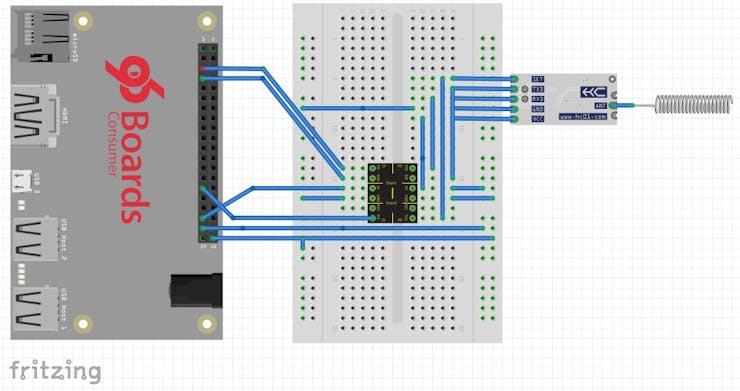Click the top-left mounting hole of board

point(83,21)
